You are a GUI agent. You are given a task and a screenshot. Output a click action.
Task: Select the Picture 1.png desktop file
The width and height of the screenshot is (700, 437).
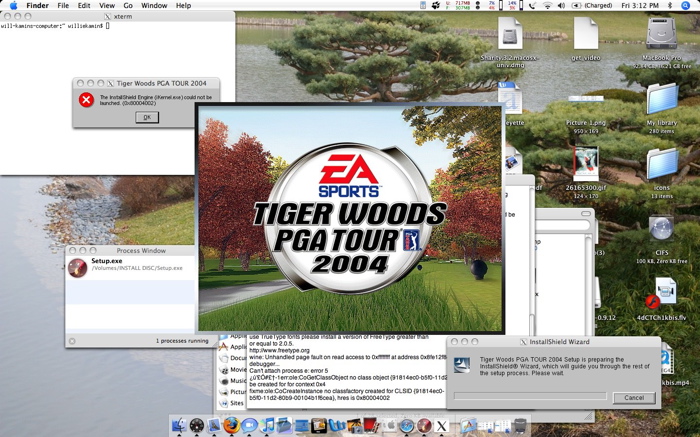pos(585,99)
